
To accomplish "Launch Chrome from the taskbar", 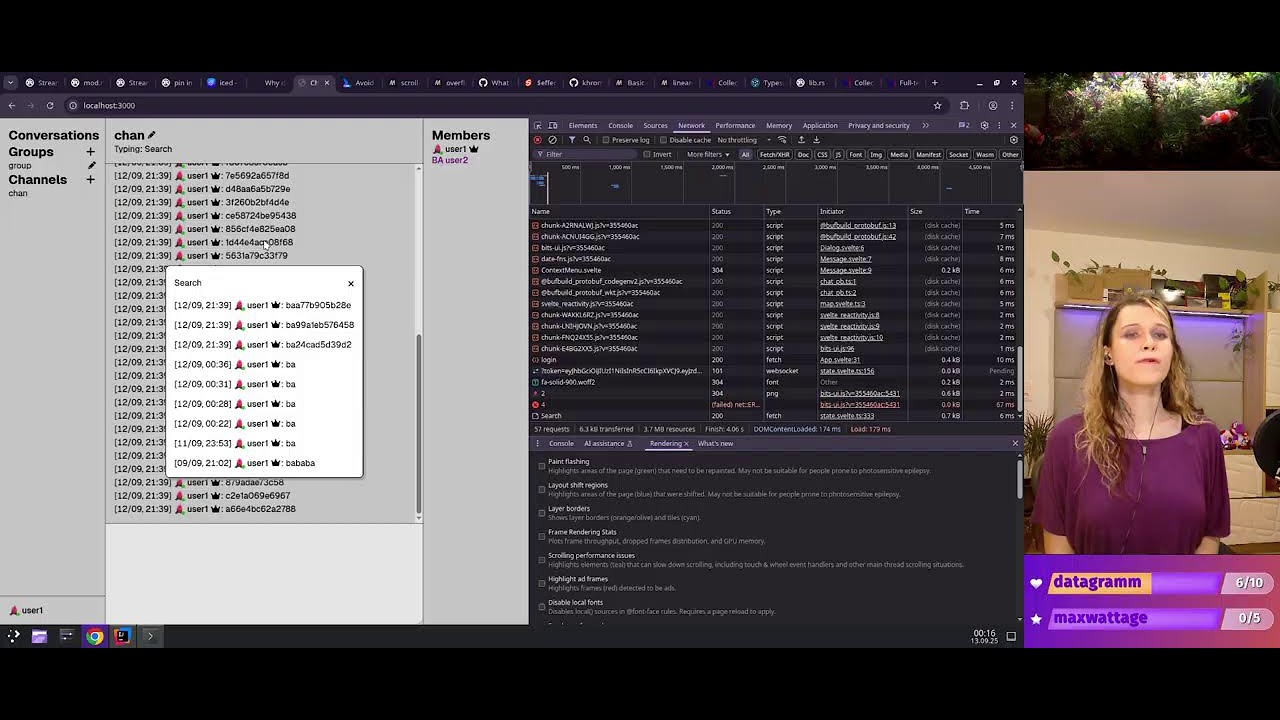I will point(94,636).
